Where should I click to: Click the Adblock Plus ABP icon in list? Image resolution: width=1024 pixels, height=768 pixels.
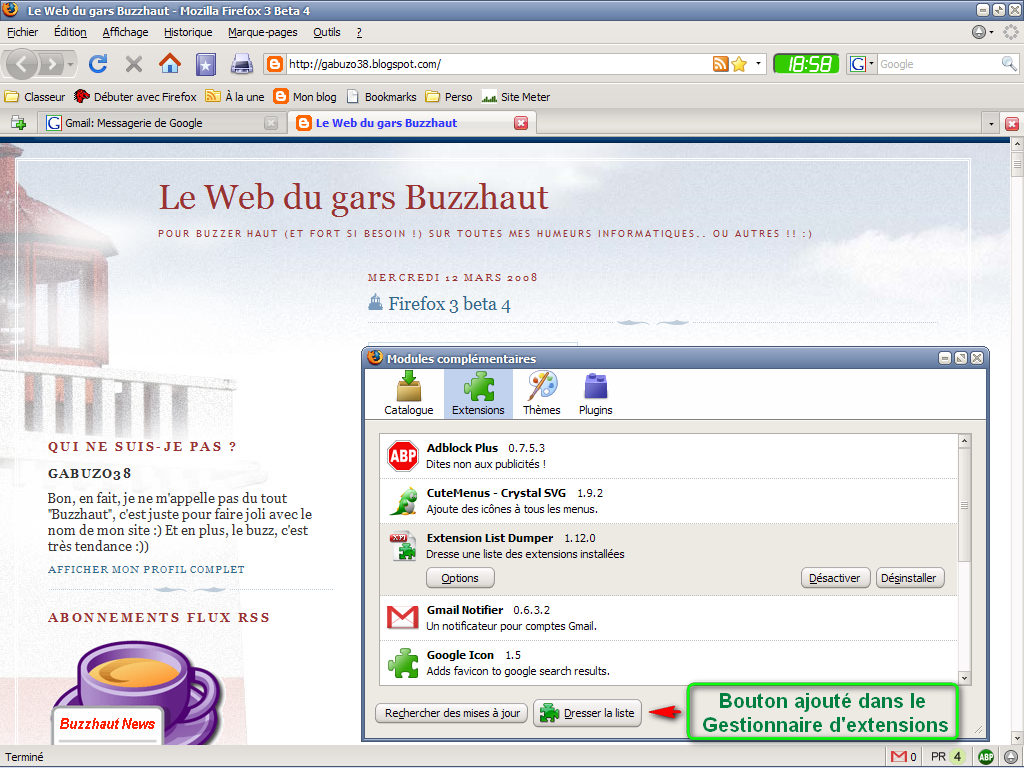coord(403,456)
